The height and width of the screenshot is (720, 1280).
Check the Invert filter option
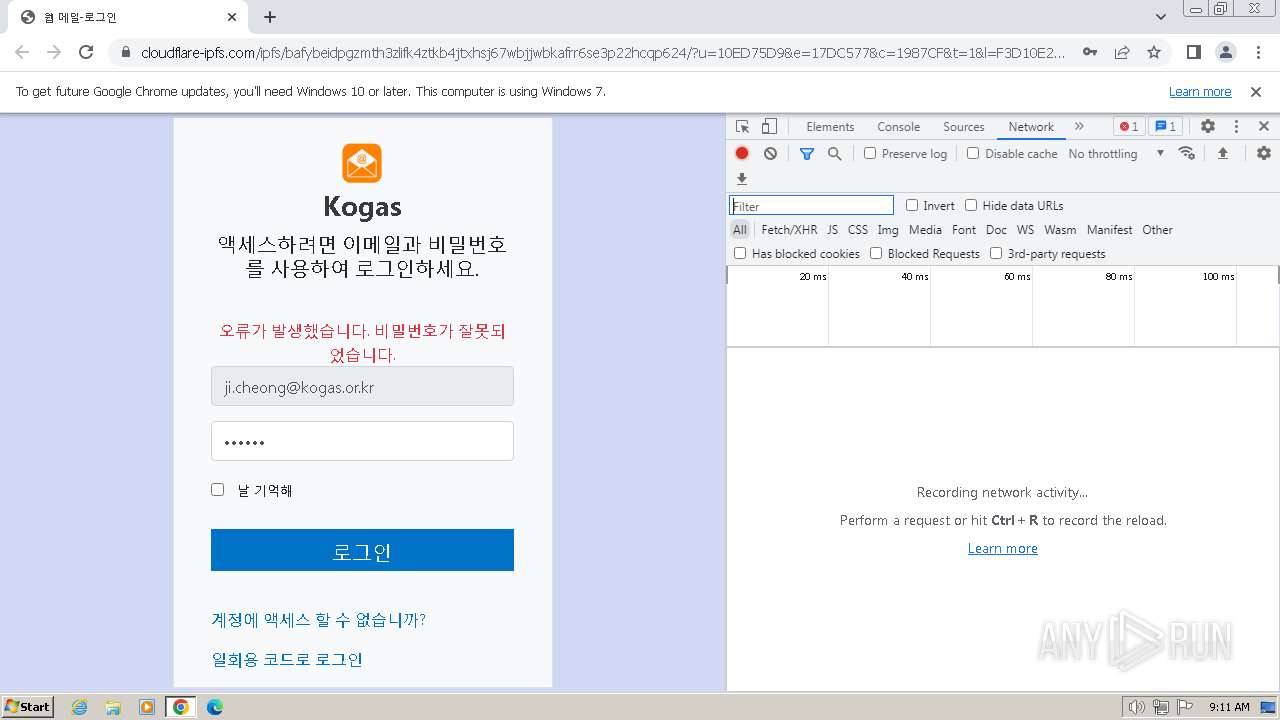pyautogui.click(x=912, y=205)
